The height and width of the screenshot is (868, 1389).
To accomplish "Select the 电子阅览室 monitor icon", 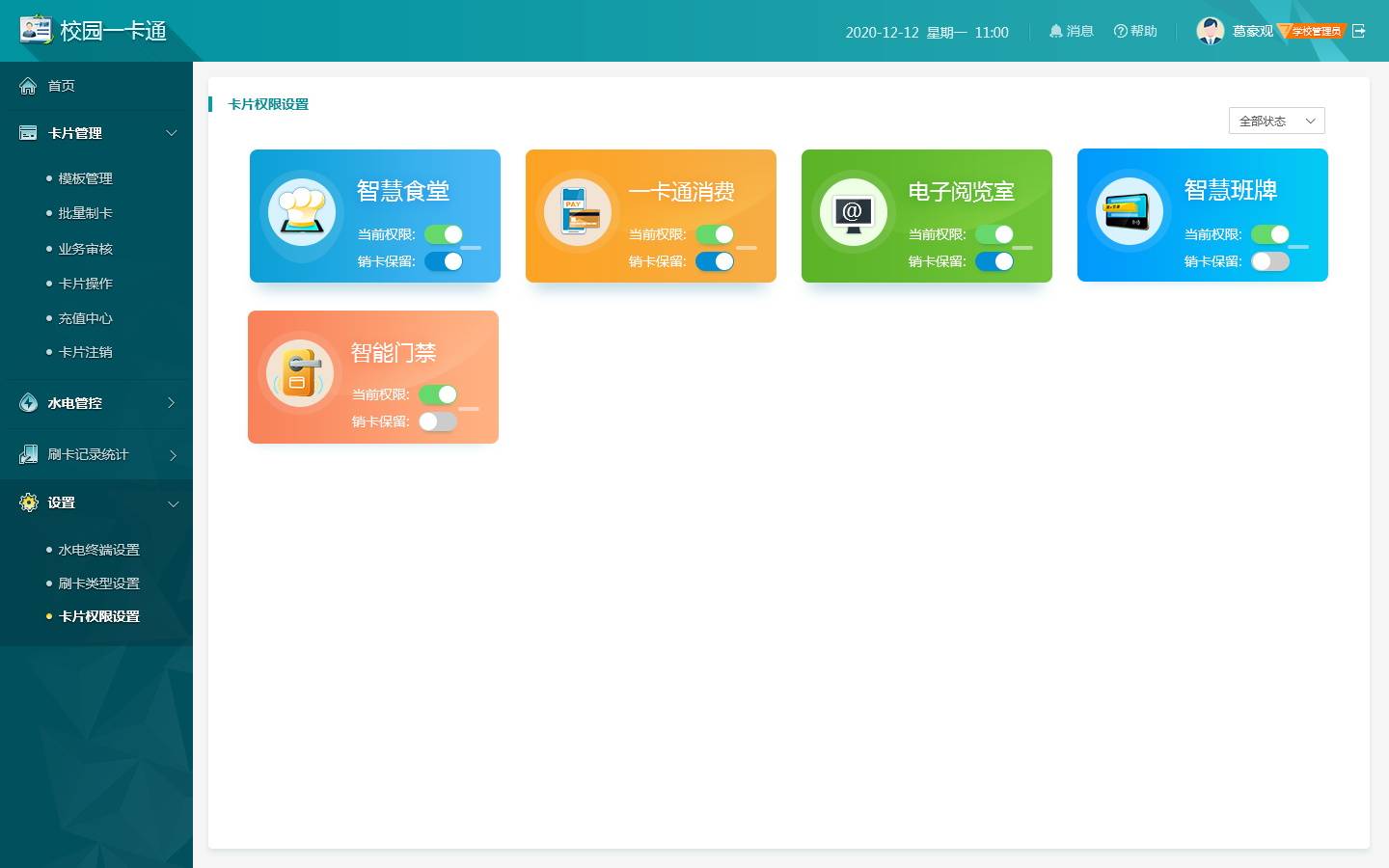I will pos(854,211).
